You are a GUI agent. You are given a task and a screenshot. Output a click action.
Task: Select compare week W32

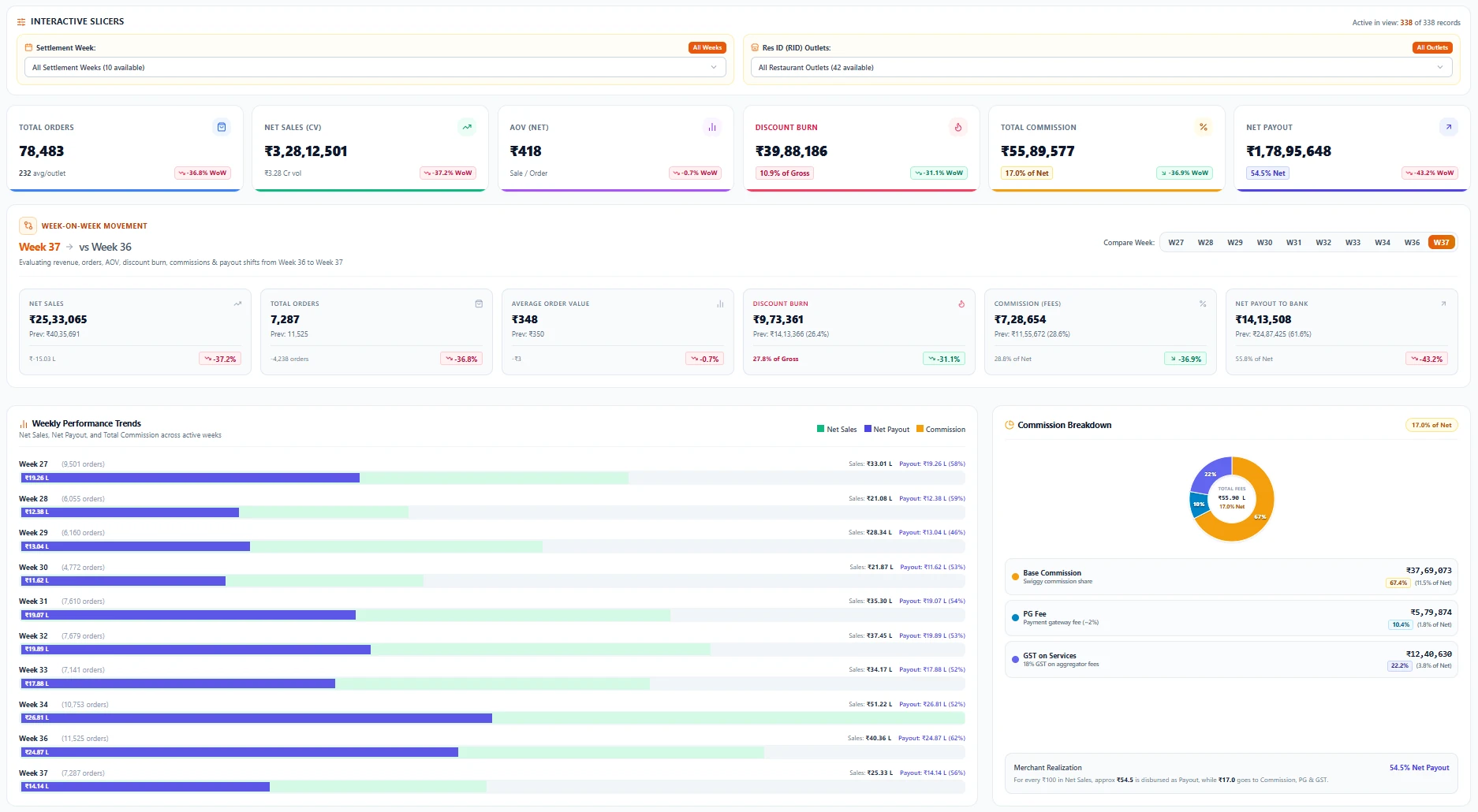1323,243
